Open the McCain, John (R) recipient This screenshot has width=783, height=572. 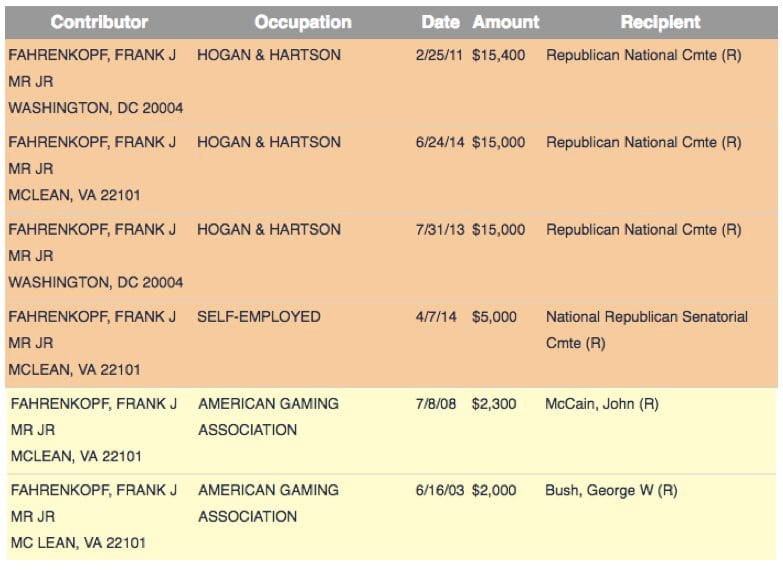click(602, 404)
